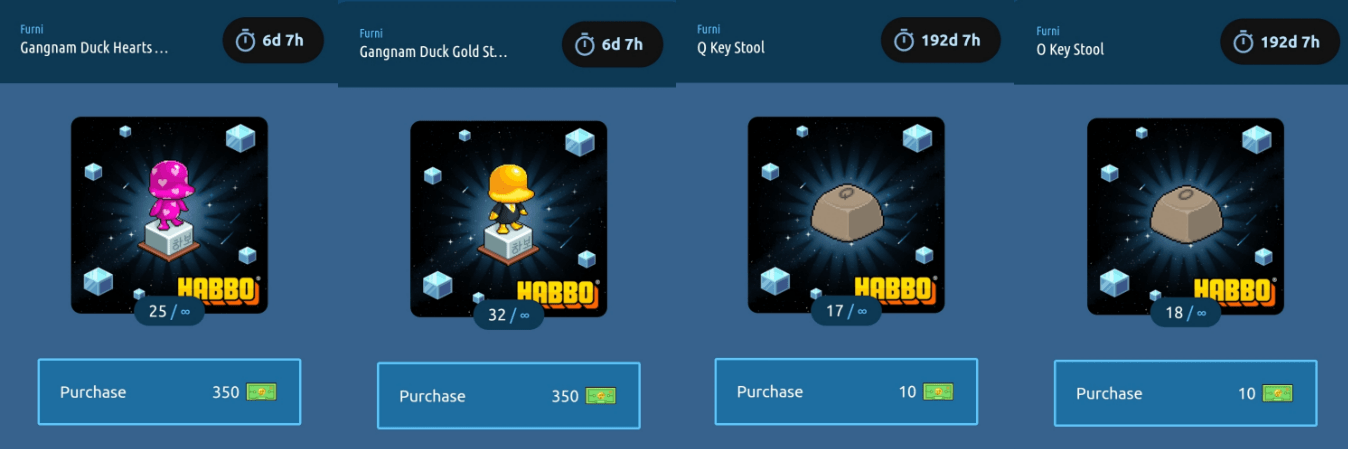Click the 18 / ∞ supply badge
The height and width of the screenshot is (449, 1348).
(1185, 313)
